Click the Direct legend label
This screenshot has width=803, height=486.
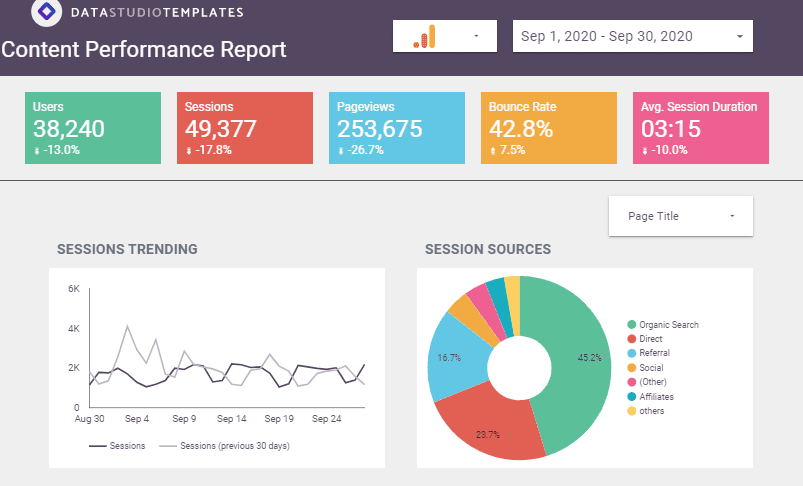pyautogui.click(x=650, y=339)
